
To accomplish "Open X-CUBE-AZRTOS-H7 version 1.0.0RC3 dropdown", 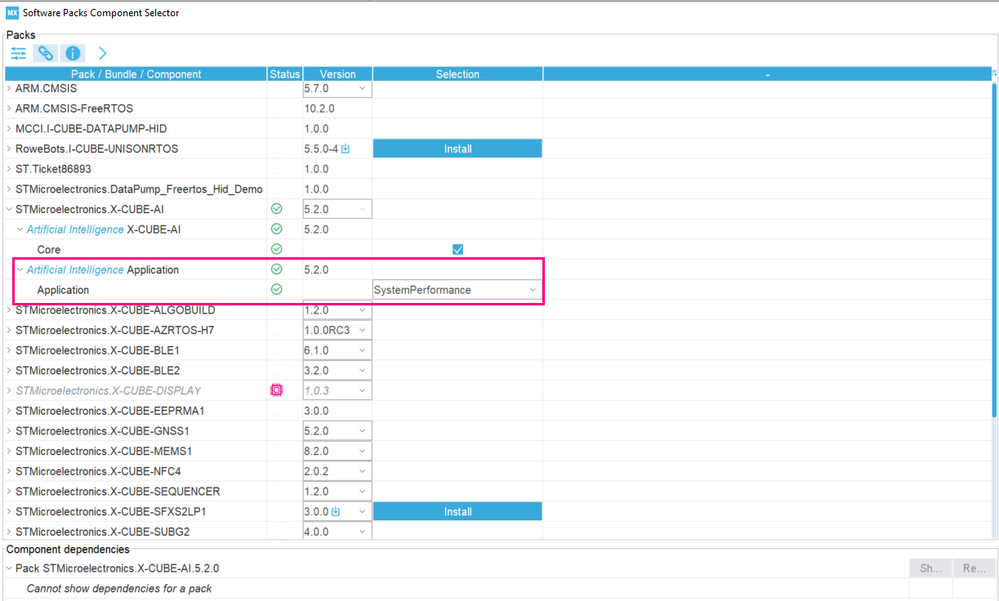I will click(337, 330).
